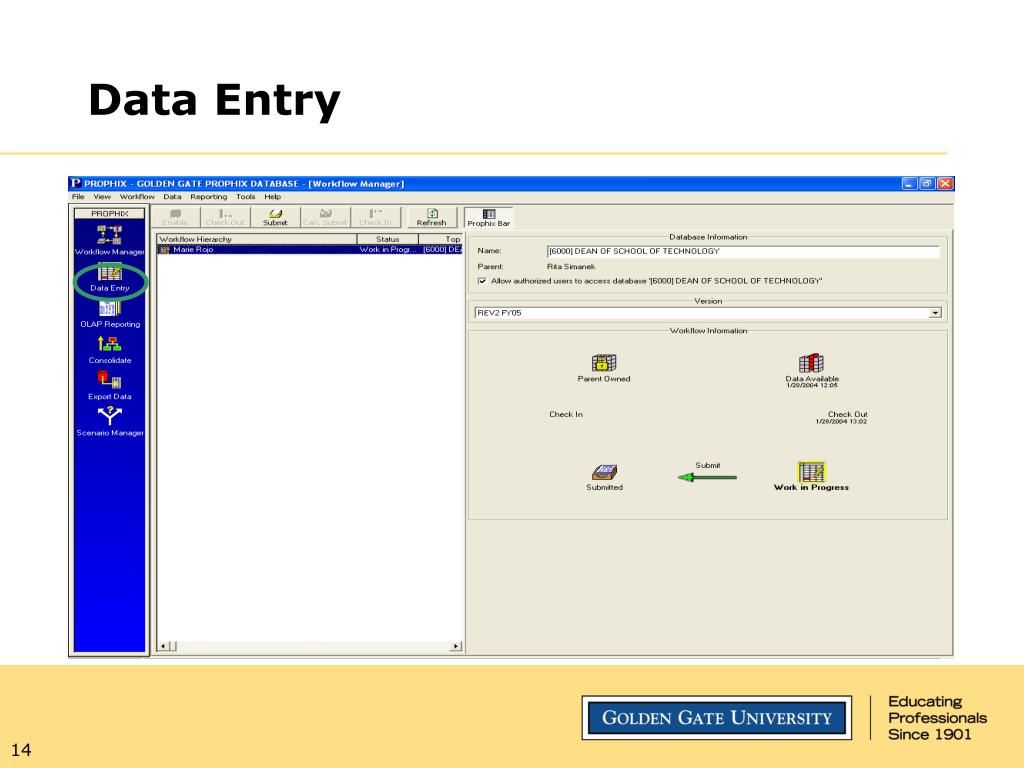The height and width of the screenshot is (768, 1024).
Task: Open Data Entry in the sidebar
Action: 110,278
